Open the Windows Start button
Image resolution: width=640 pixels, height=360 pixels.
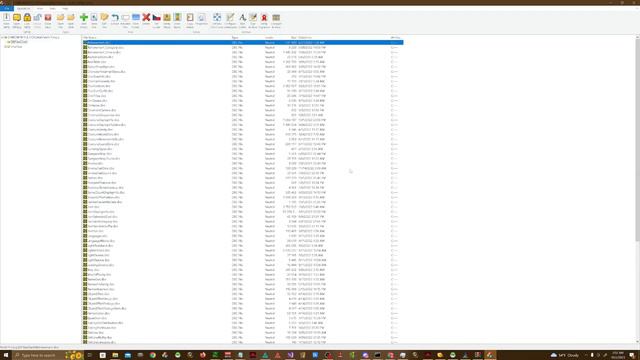pos(6,356)
